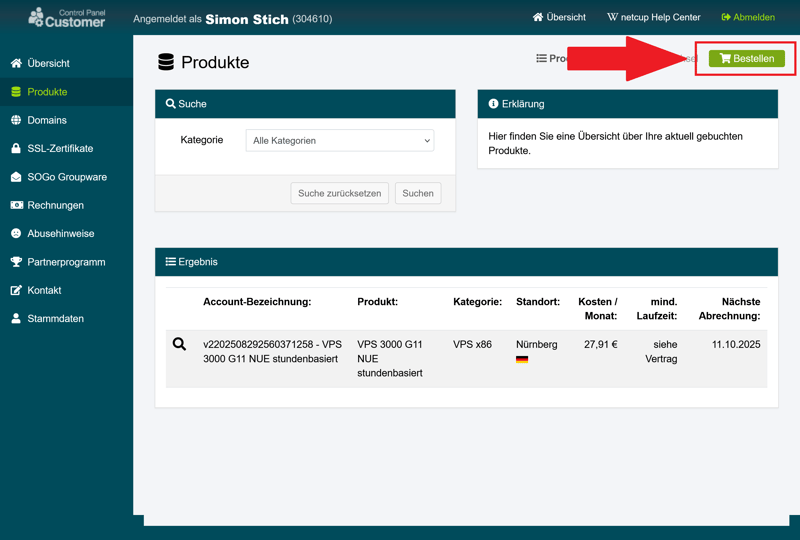The height and width of the screenshot is (540, 800).
Task: Click the magnifier icon in the VPS row
Action: pyautogui.click(x=179, y=344)
